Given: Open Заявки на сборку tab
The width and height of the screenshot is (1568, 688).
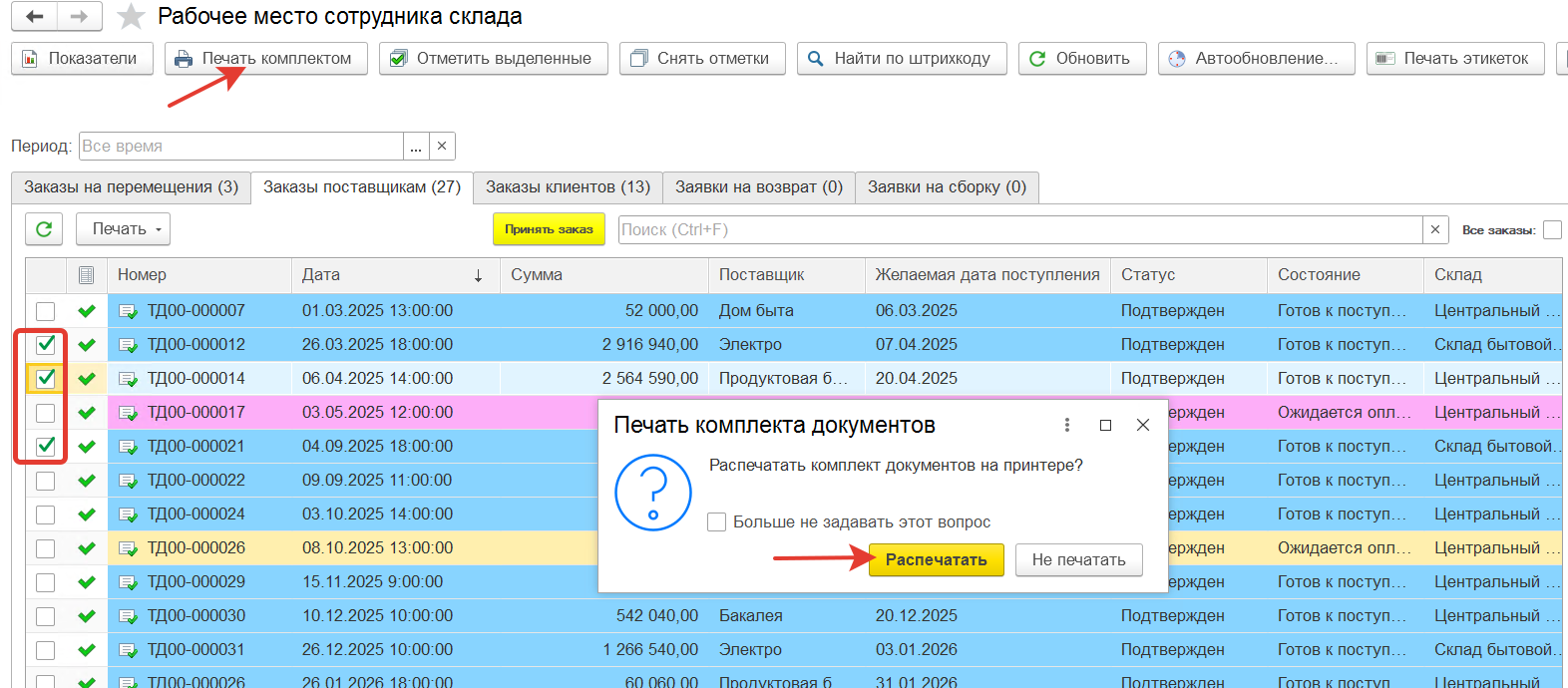Looking at the screenshot, I should [947, 187].
